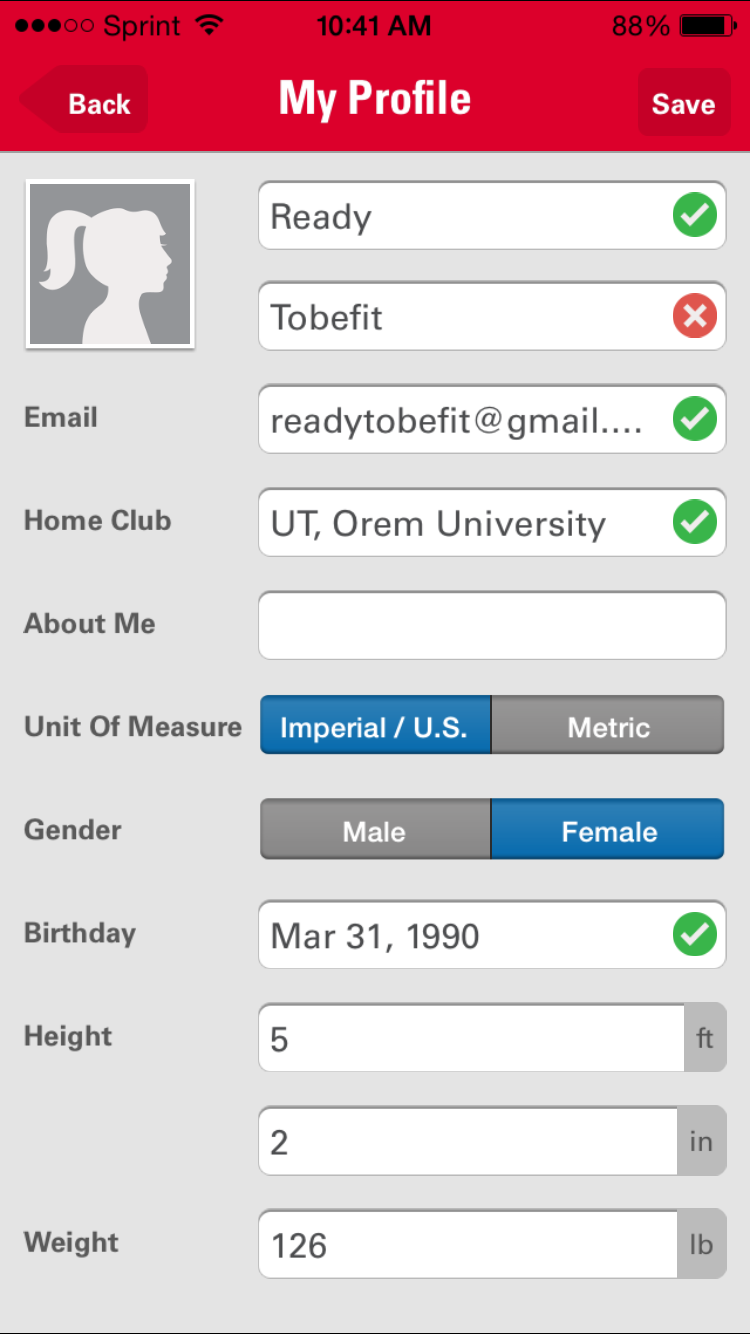Choose Male as gender
Screen dimensions: 750x1334
click(375, 831)
